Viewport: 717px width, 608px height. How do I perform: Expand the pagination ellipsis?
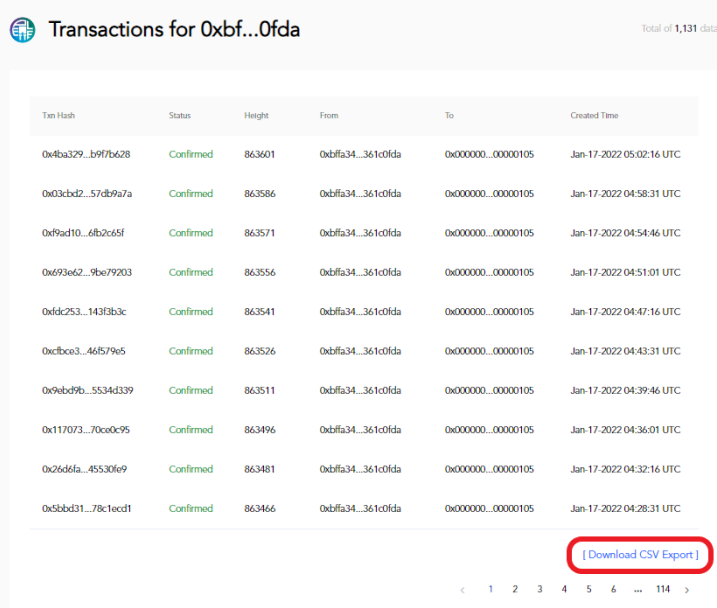(x=637, y=590)
